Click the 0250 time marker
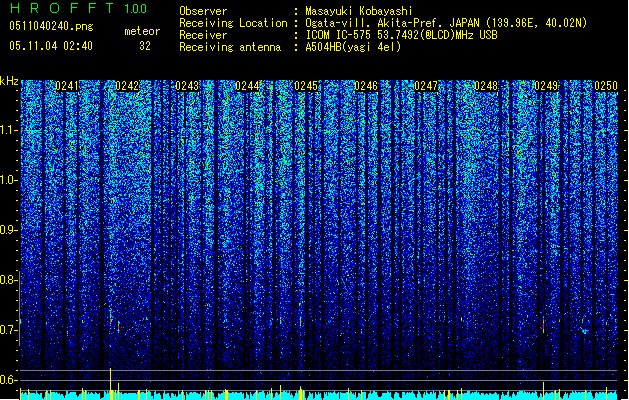This screenshot has width=629, height=400. [x=606, y=86]
